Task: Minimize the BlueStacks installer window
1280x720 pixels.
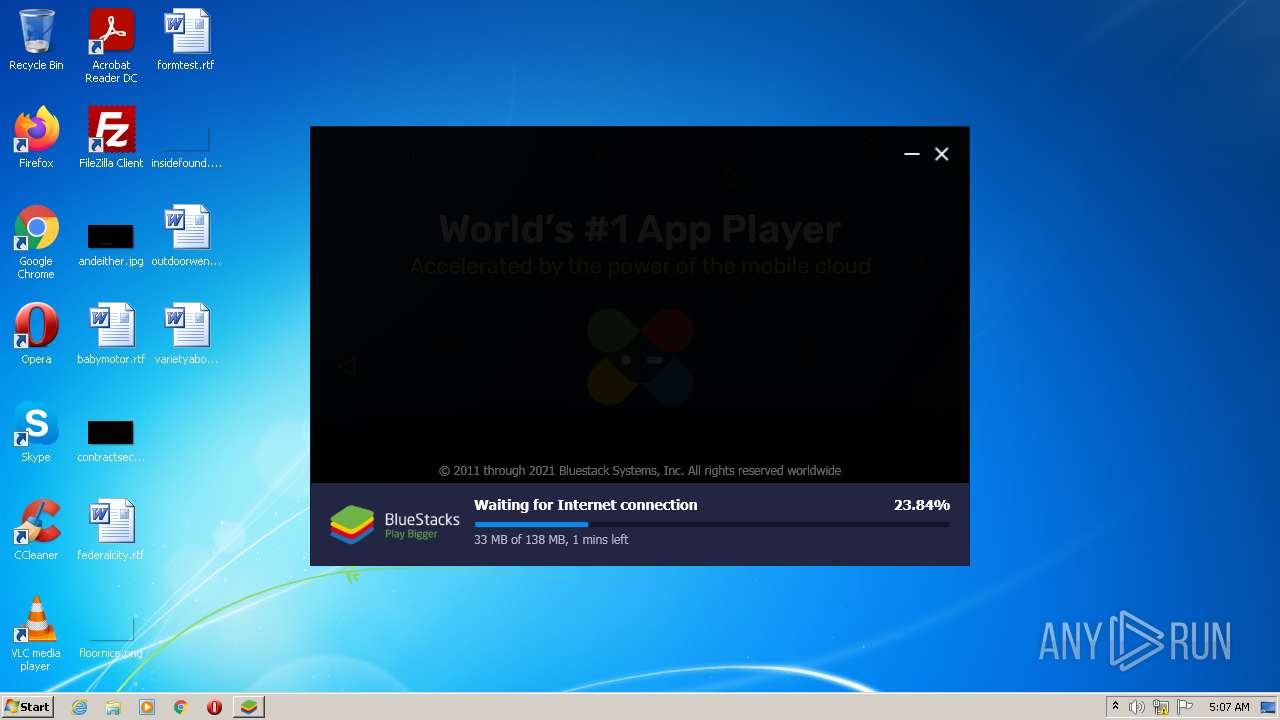Action: (911, 154)
